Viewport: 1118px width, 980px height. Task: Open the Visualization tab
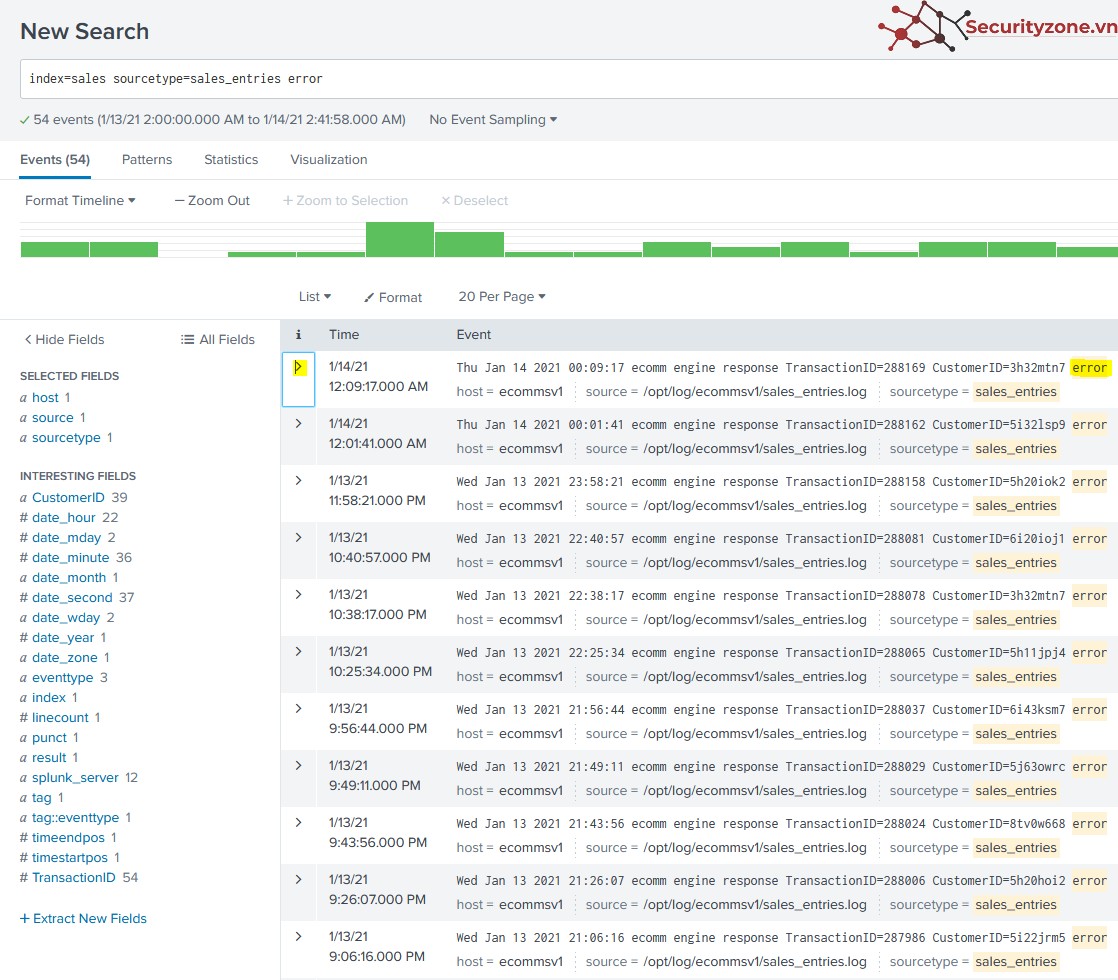pos(329,160)
